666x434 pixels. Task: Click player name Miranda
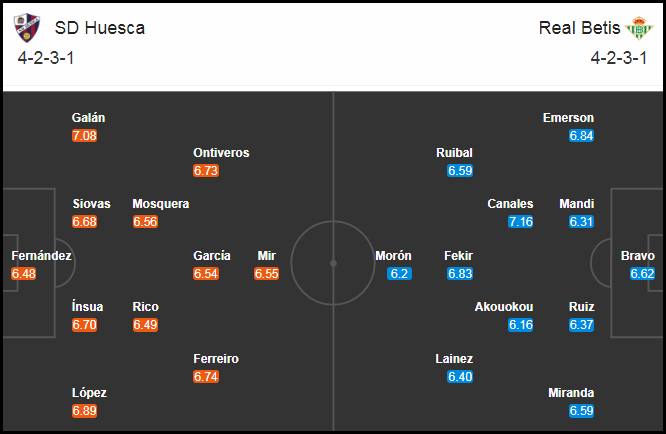pos(571,393)
